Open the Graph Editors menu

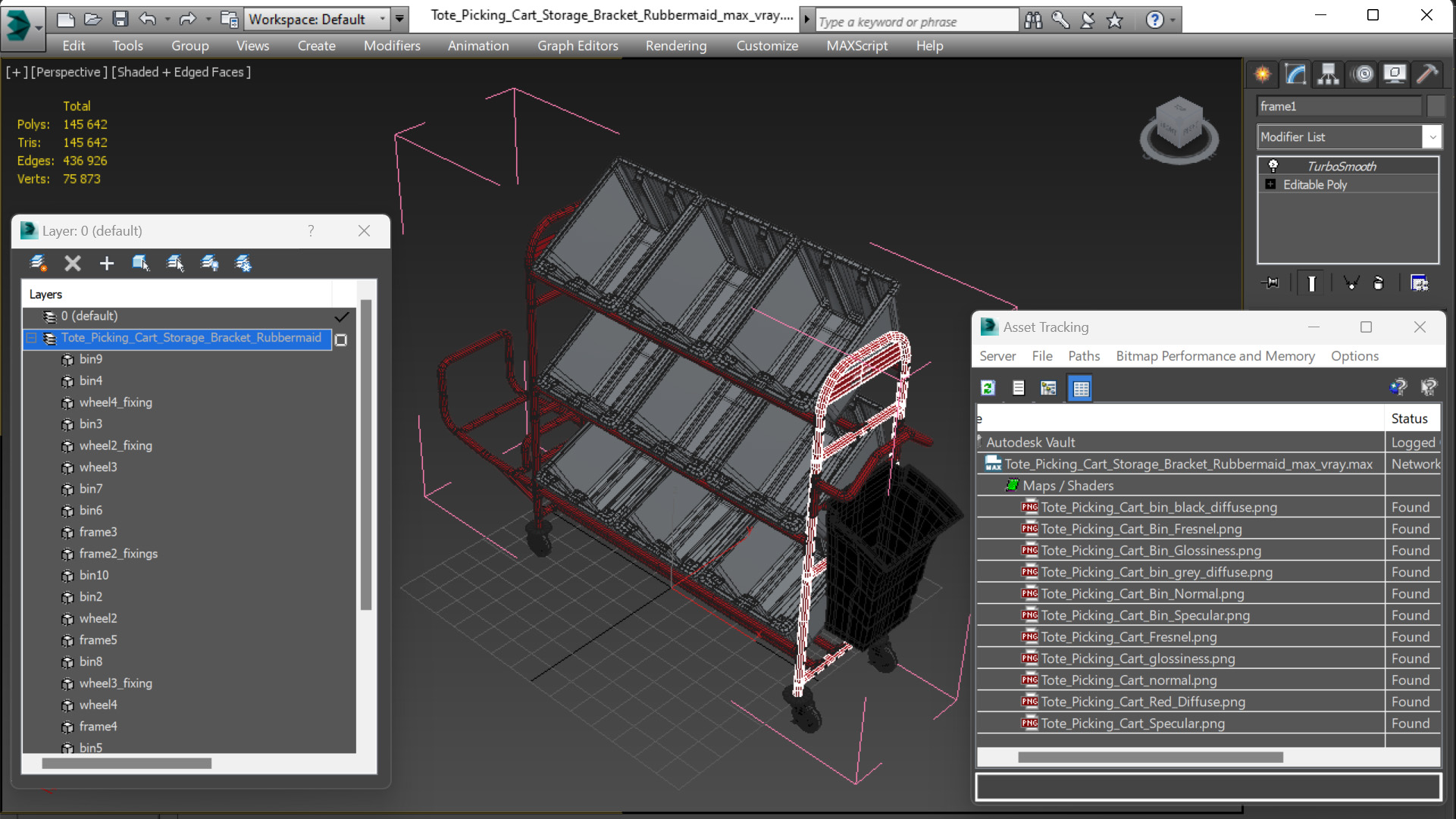578,45
